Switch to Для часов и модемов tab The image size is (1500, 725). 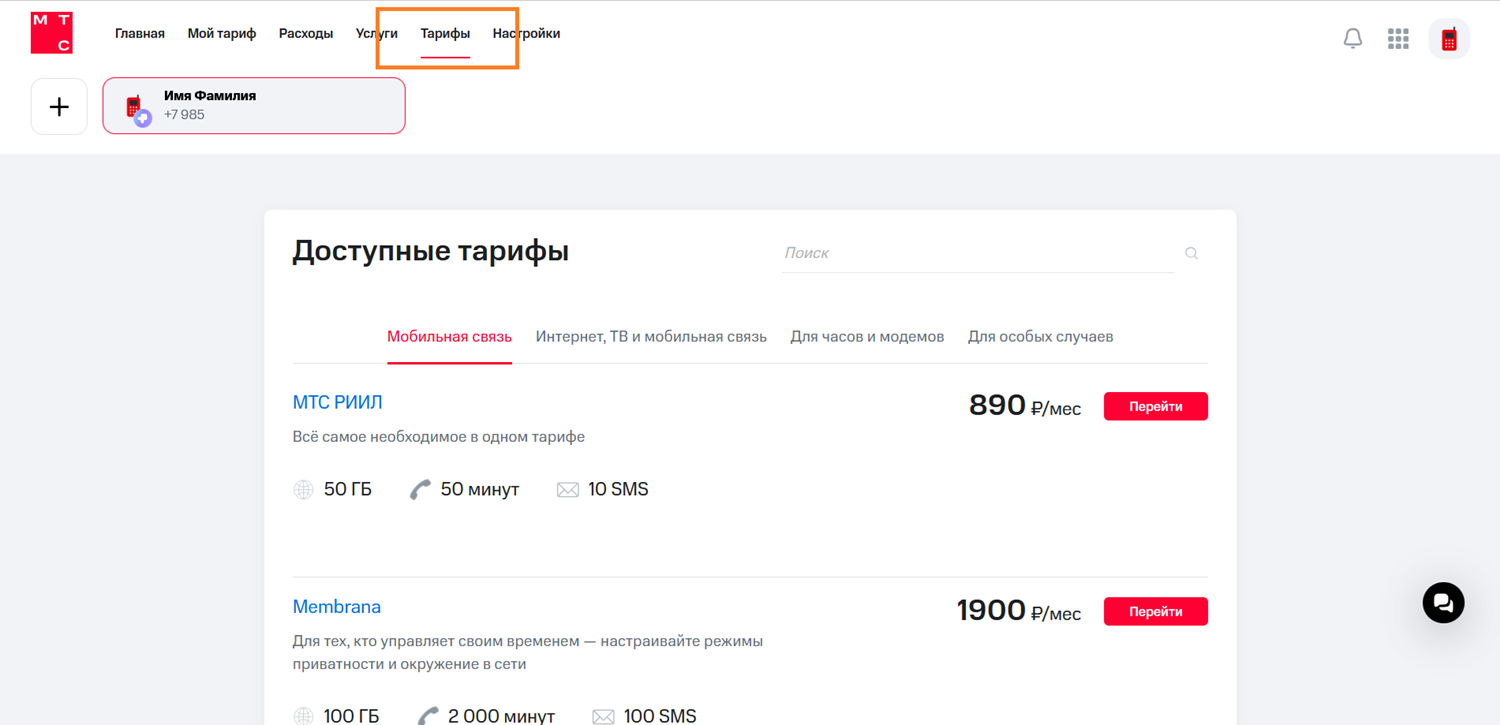867,337
